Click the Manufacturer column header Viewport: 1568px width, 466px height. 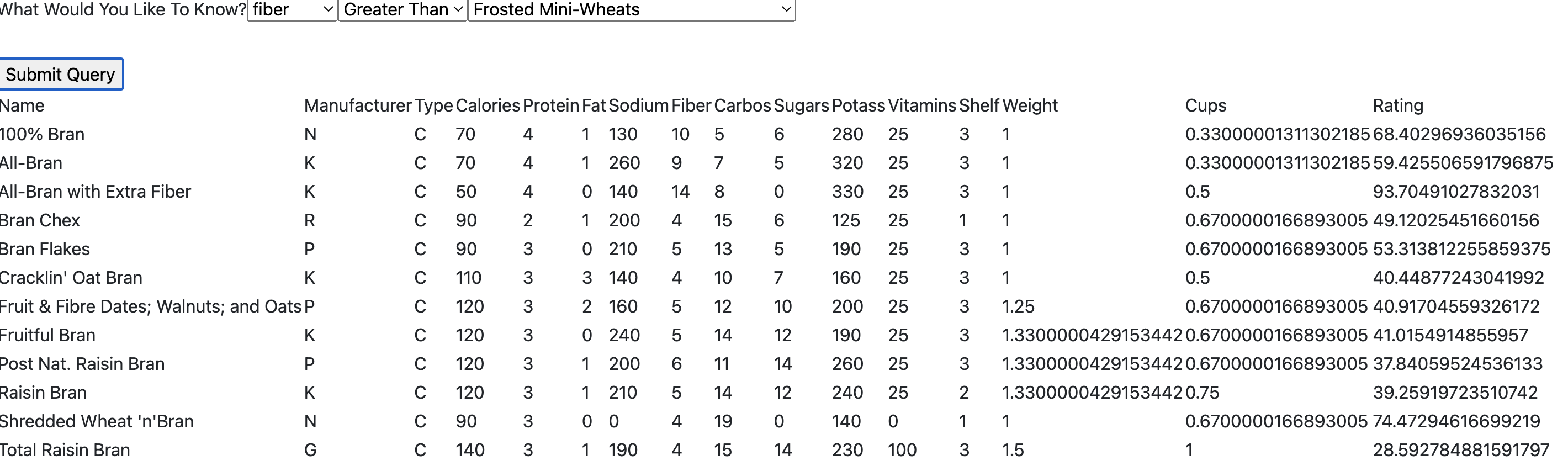coord(357,106)
